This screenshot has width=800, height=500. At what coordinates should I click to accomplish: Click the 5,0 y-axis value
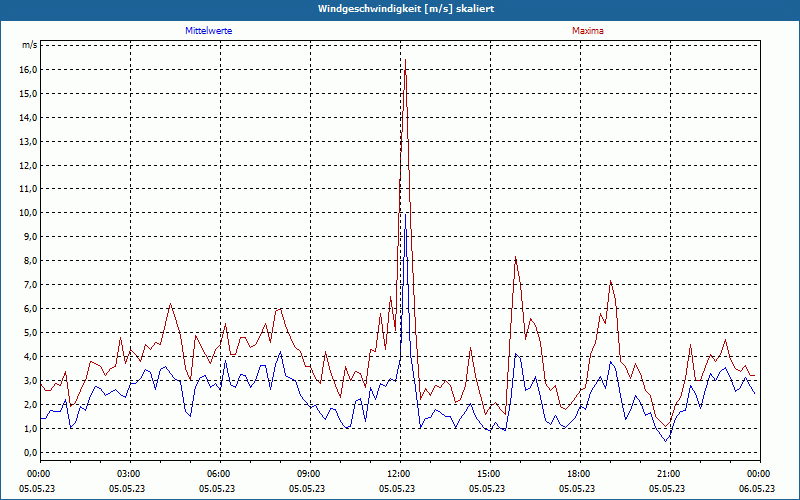(30, 333)
